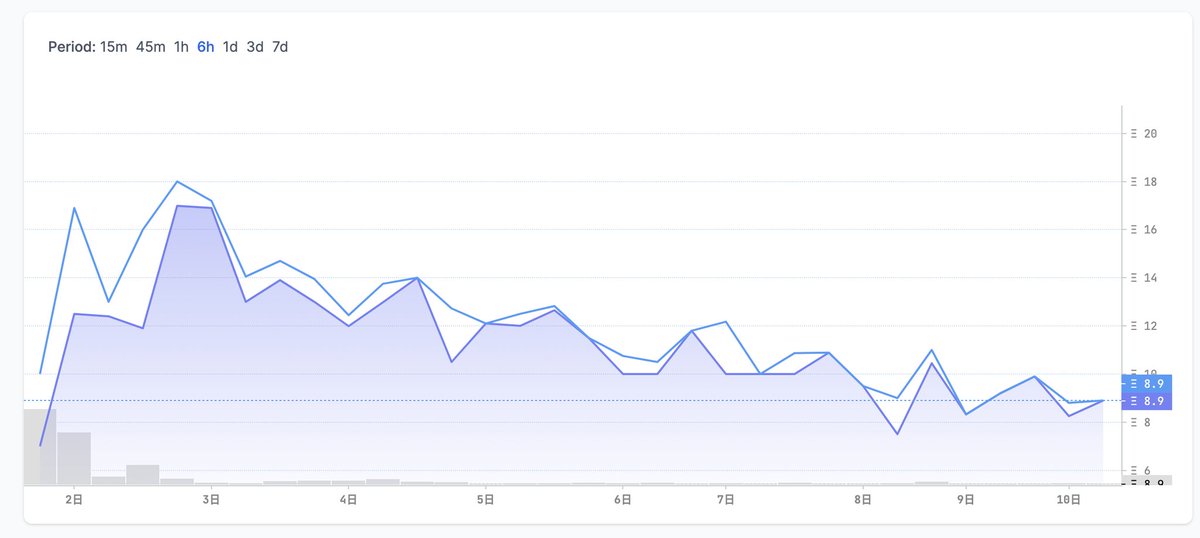This screenshot has height=538, width=1200.
Task: Click the tallest volume bar at chart start
Action: (40, 447)
